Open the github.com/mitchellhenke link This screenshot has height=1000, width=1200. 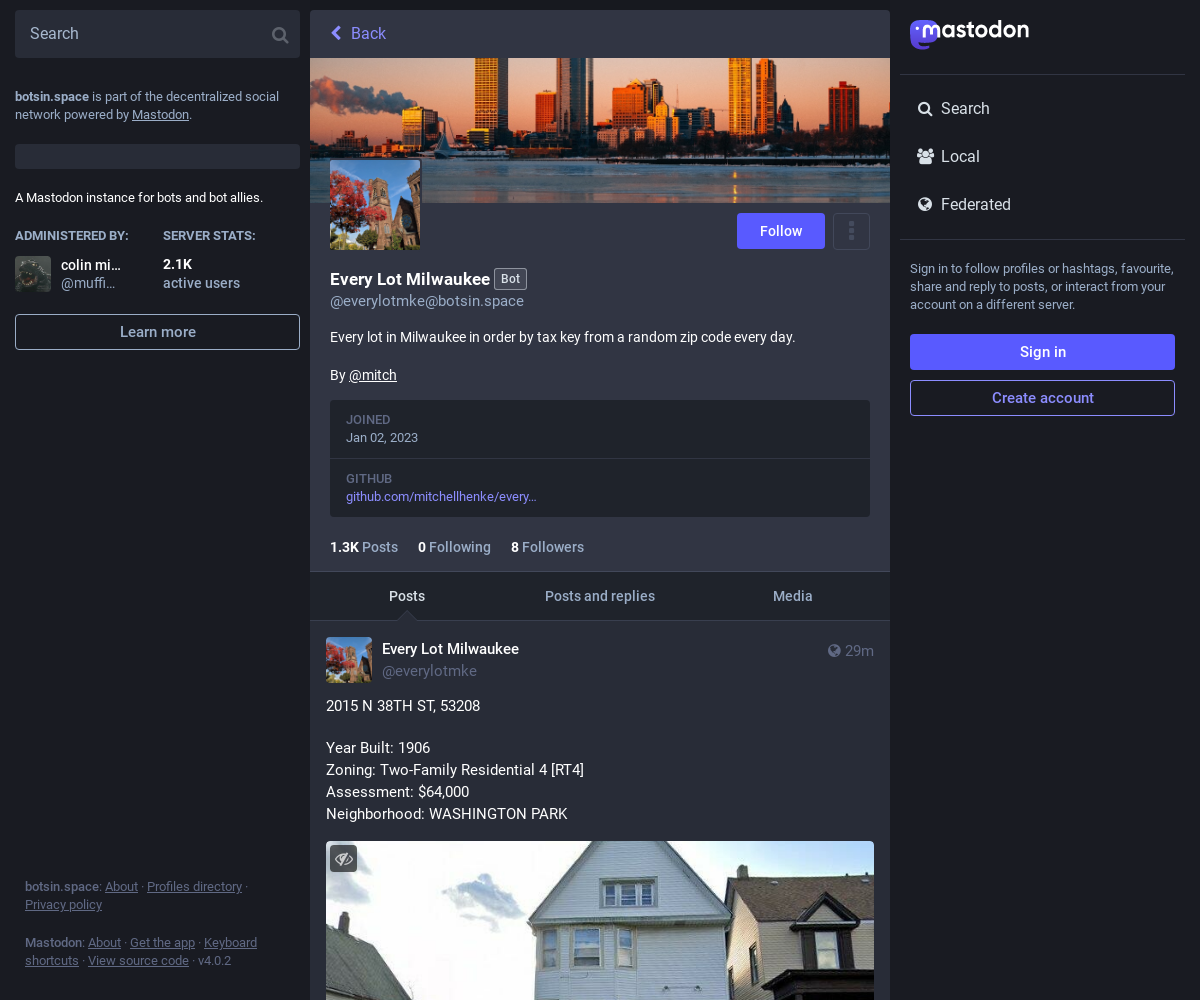click(x=441, y=497)
